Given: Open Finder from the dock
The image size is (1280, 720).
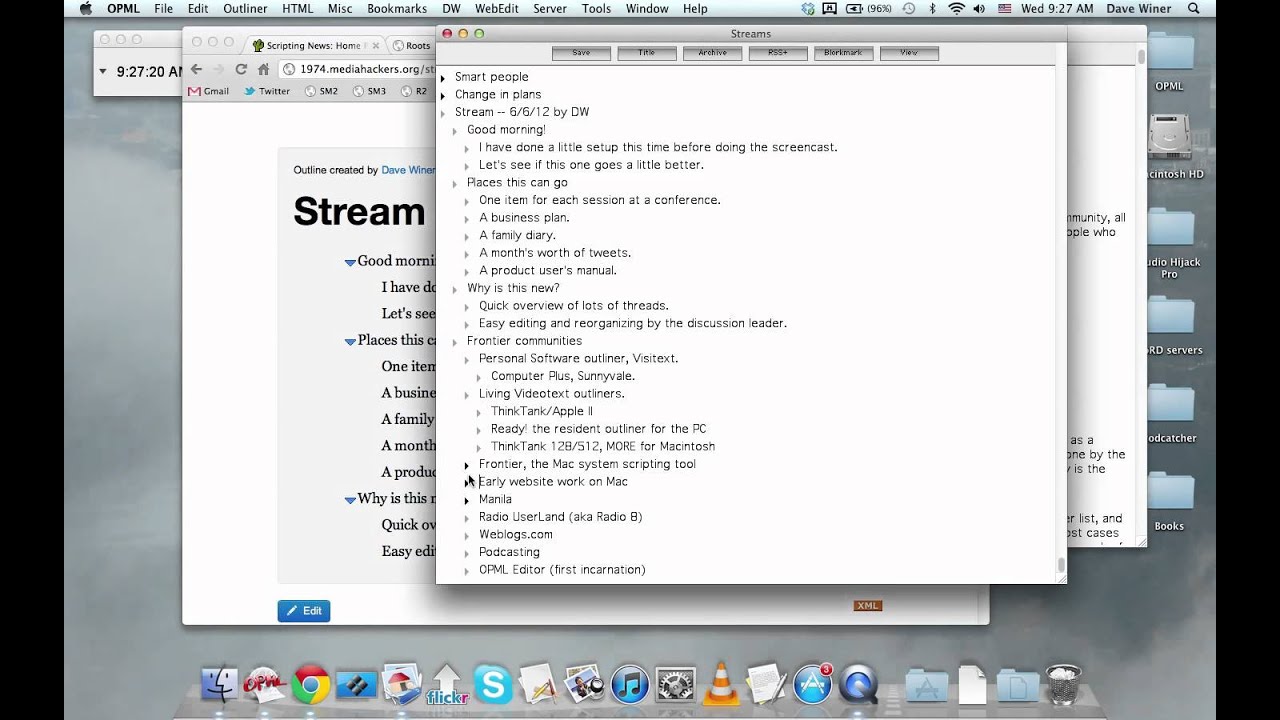Looking at the screenshot, I should tap(219, 684).
